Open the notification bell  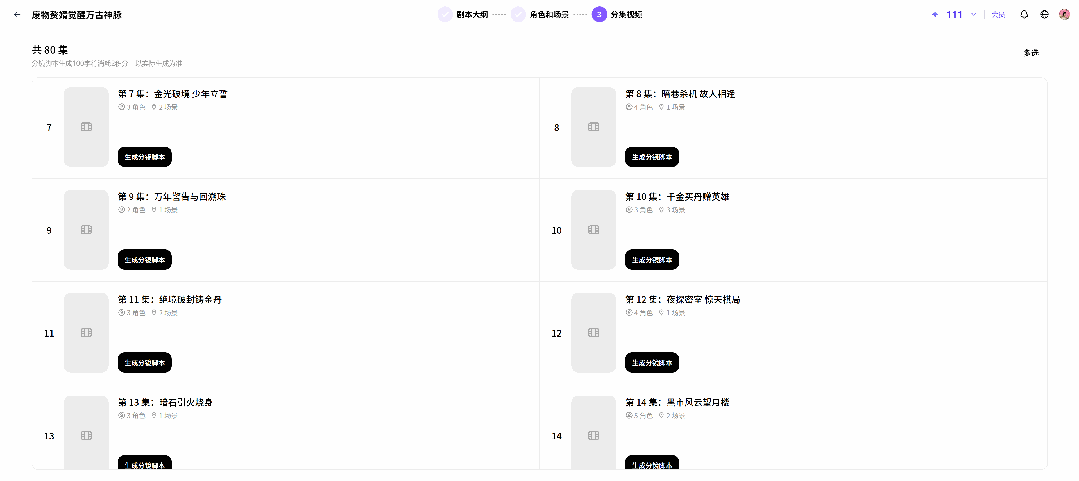(x=1024, y=14)
